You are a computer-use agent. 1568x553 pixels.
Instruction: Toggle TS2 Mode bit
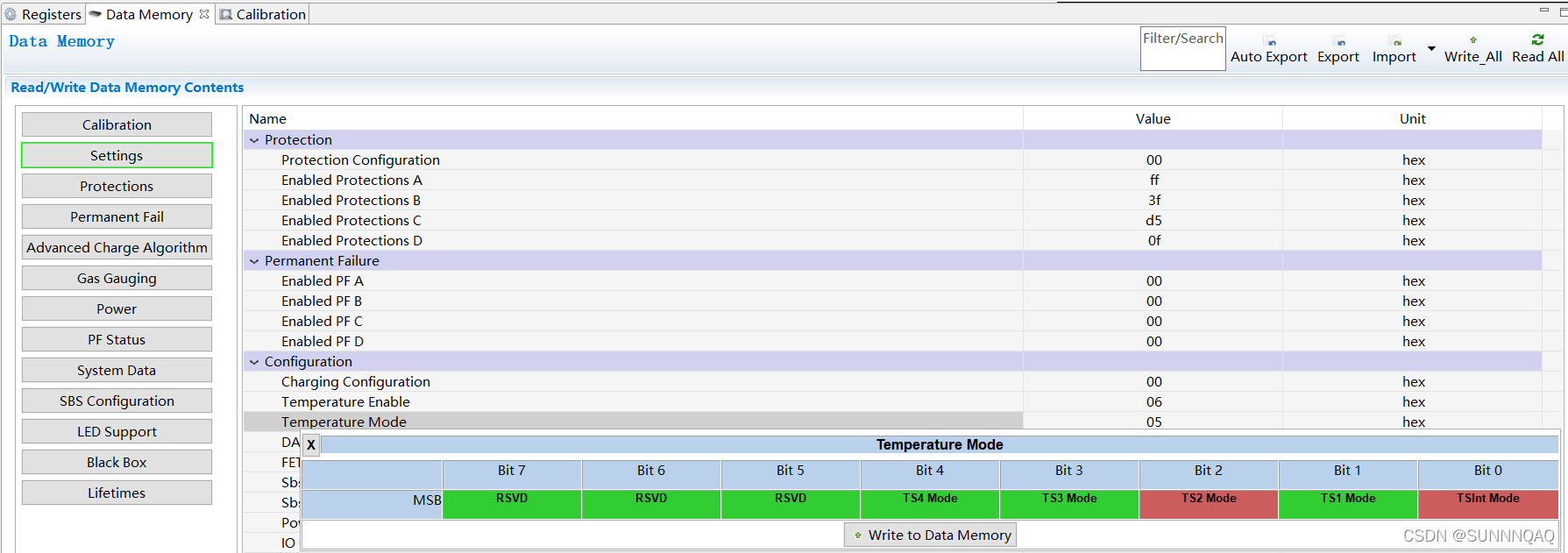(1209, 504)
